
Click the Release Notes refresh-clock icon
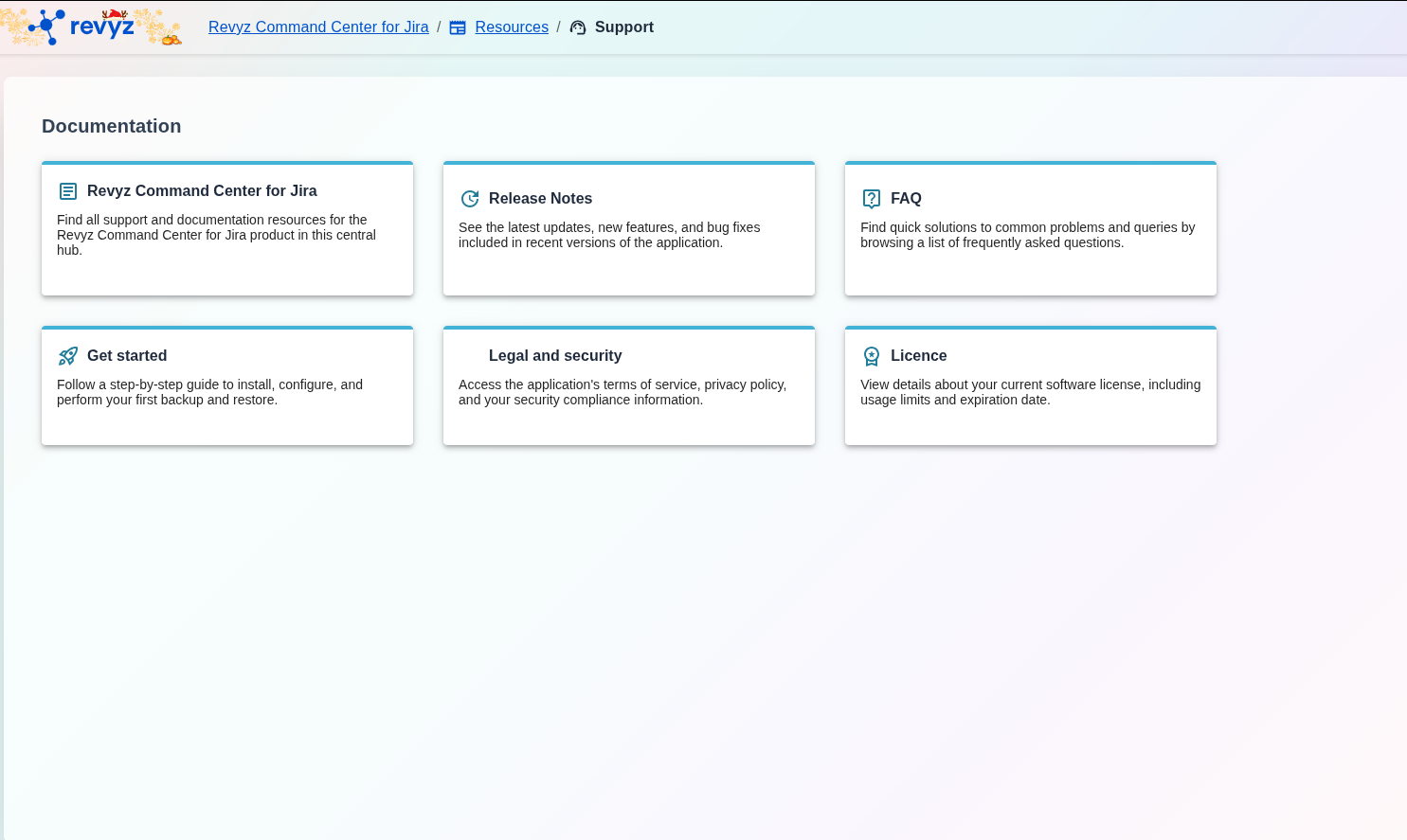click(x=470, y=199)
